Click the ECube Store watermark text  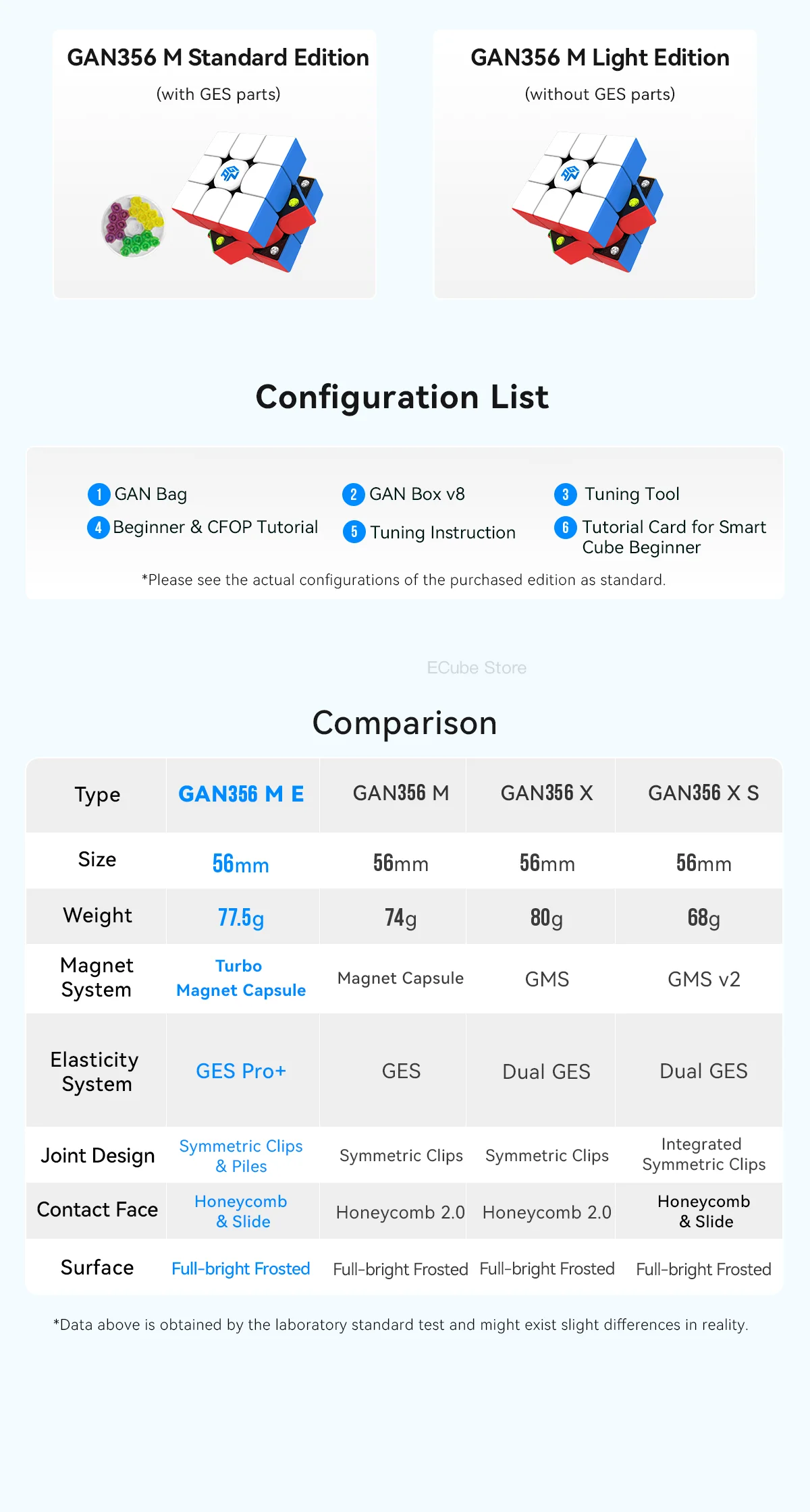point(477,668)
